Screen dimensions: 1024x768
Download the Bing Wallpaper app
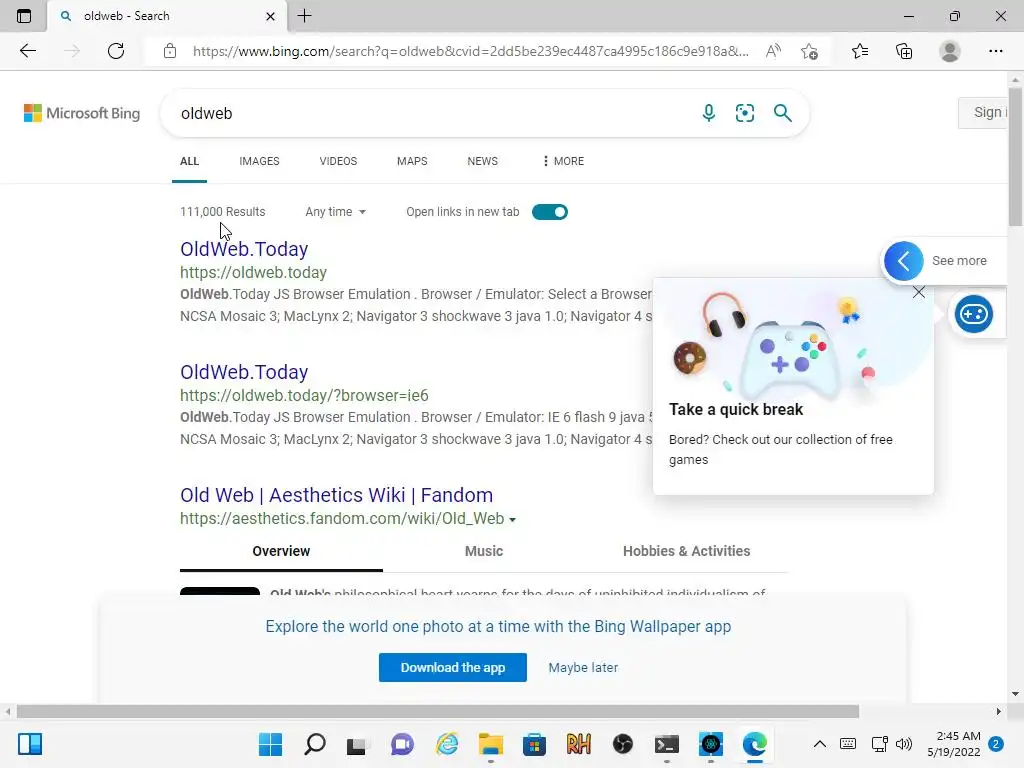click(x=453, y=667)
